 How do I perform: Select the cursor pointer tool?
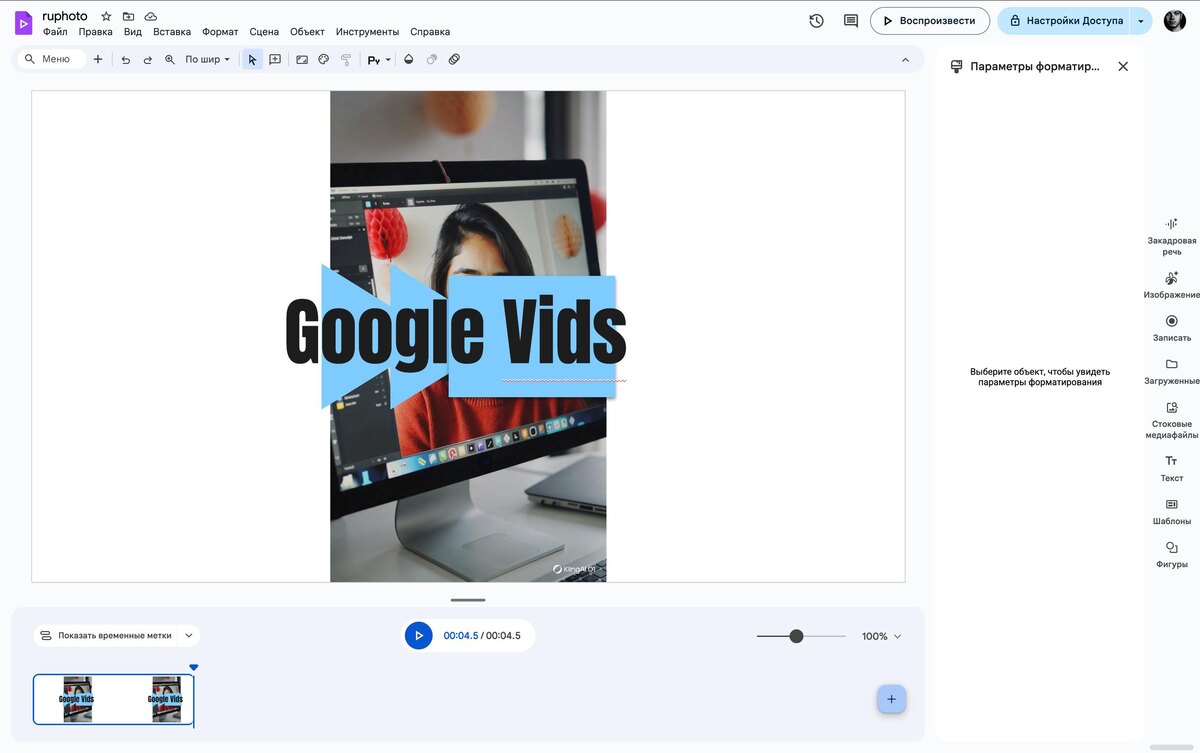[252, 60]
